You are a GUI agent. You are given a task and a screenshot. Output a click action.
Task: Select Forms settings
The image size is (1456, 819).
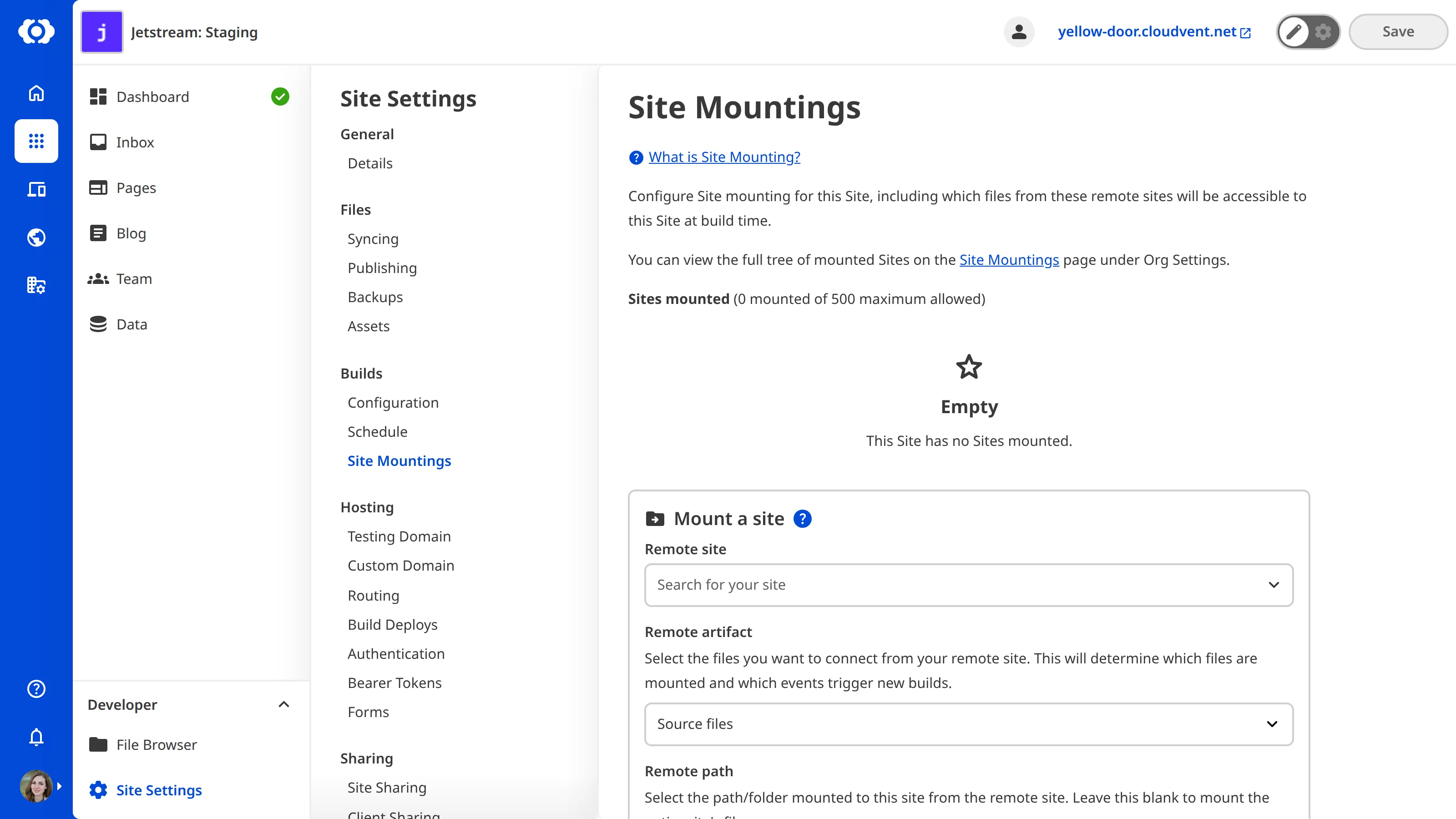369,712
